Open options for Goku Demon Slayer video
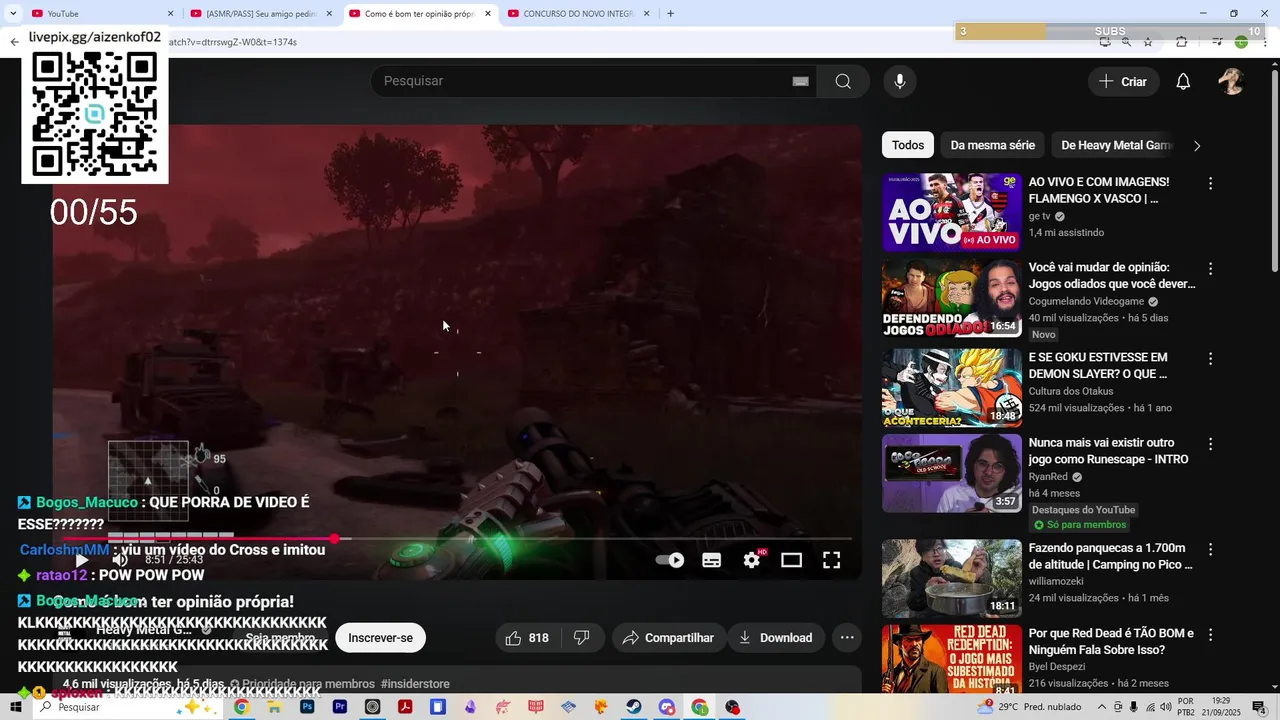1280x720 pixels. 1210,359
